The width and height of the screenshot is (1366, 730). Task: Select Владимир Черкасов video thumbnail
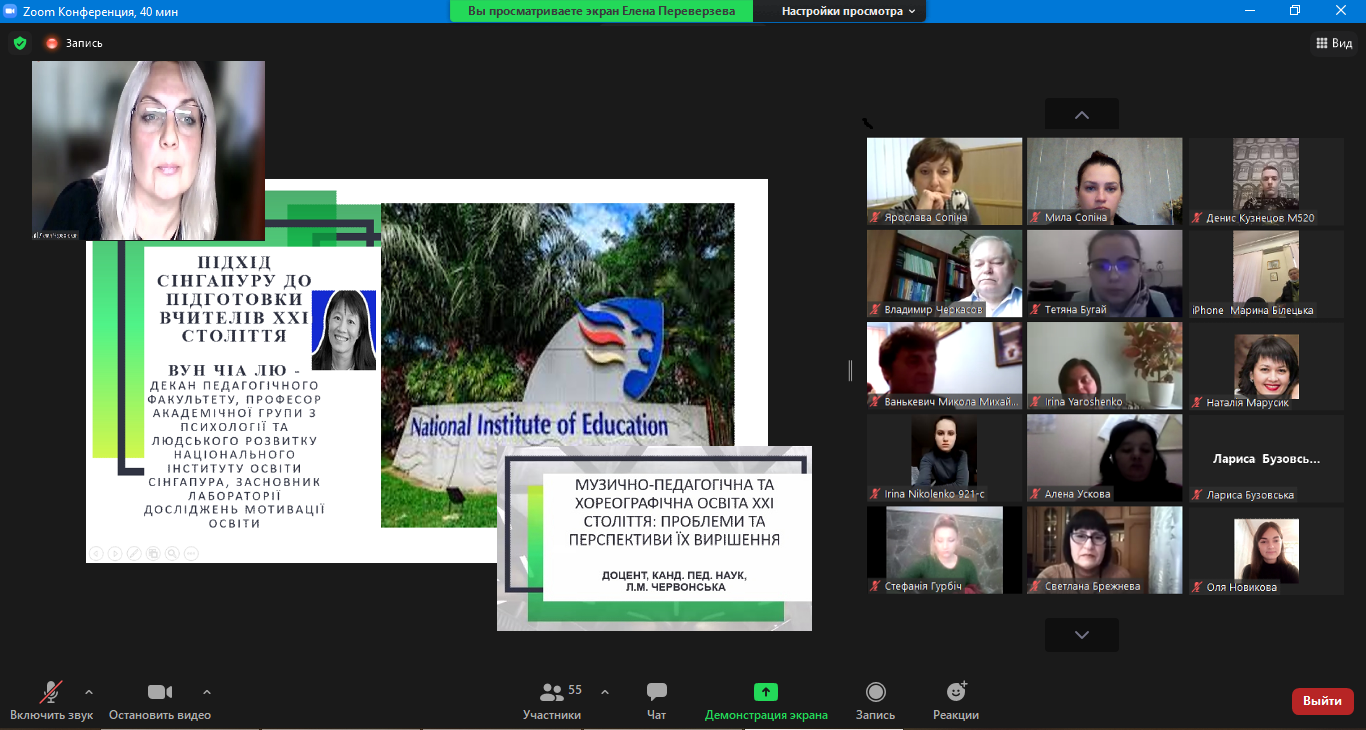pos(944,273)
